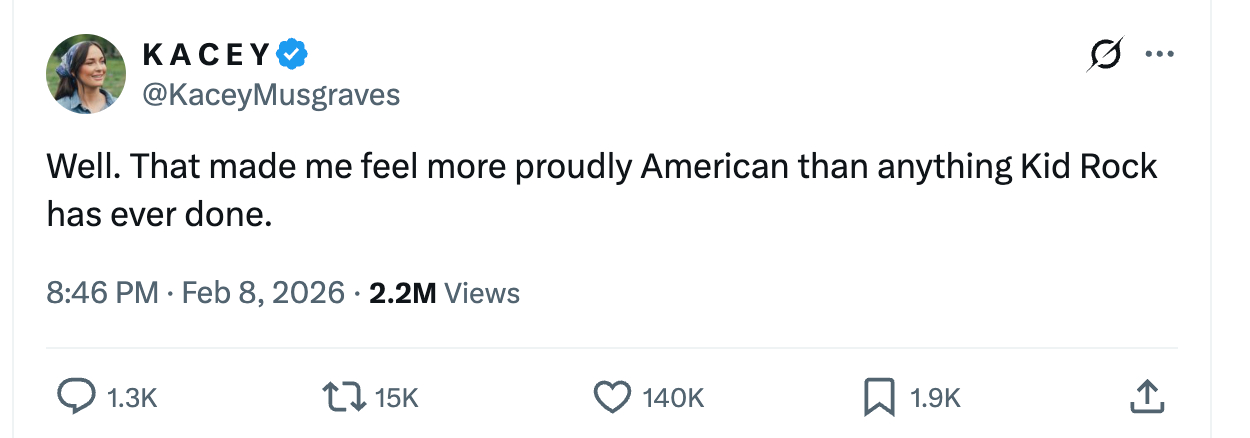This screenshot has height=438, width=1250.
Task: Click the Grok slashed-circle icon
Action: pos(1104,56)
